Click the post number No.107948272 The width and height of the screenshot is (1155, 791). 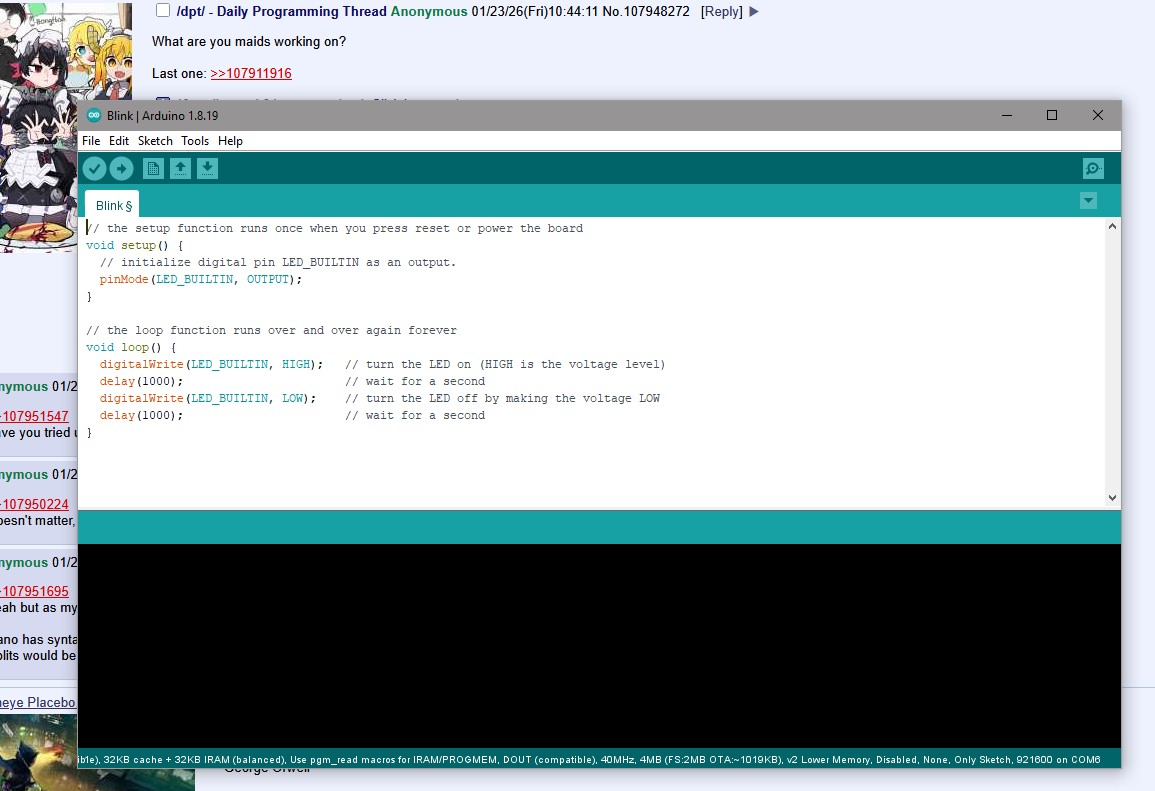click(646, 12)
